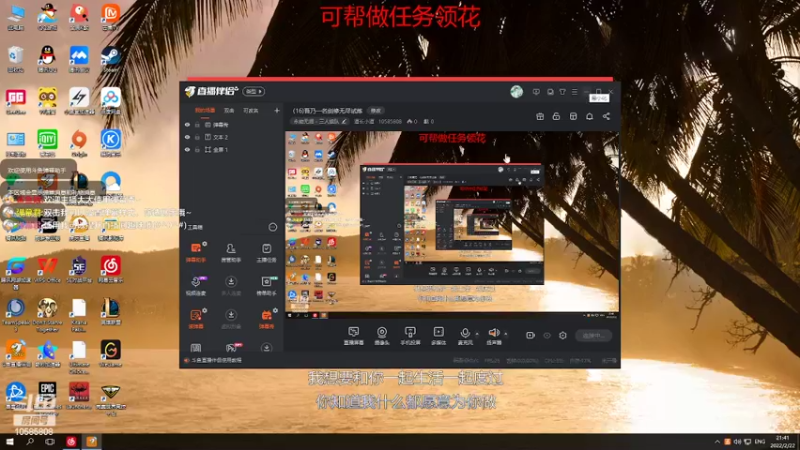
Task: Open stream settings gear in bottom bar
Action: 563,335
